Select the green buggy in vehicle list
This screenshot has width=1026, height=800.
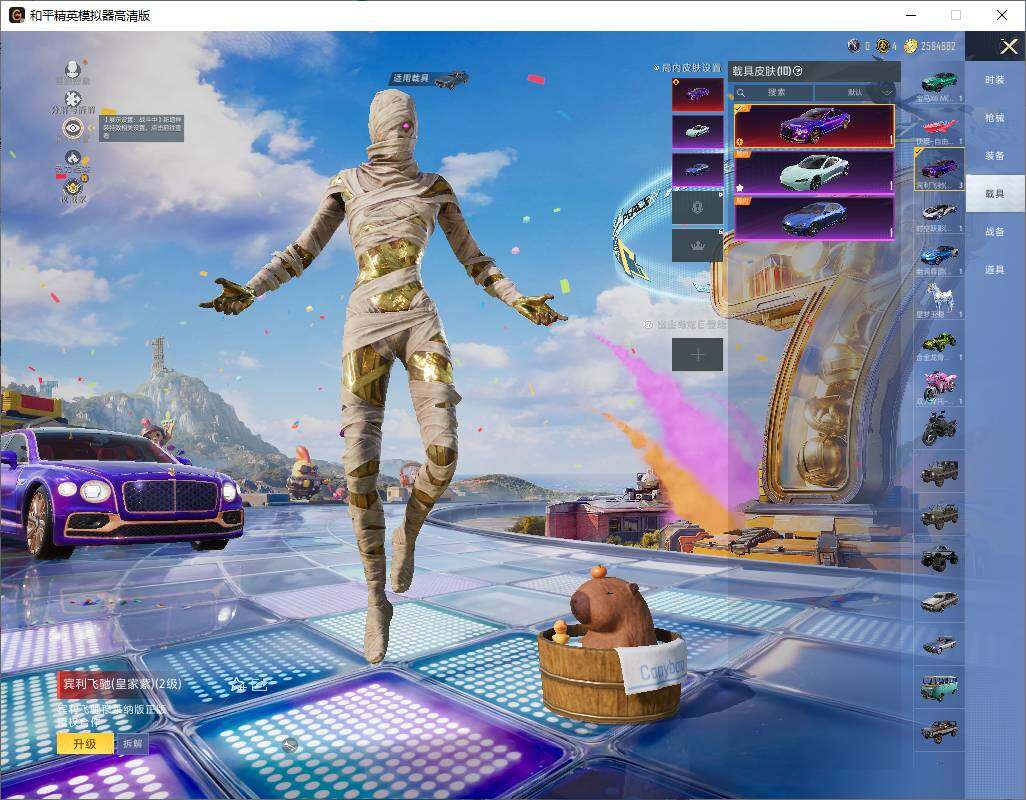click(x=940, y=342)
